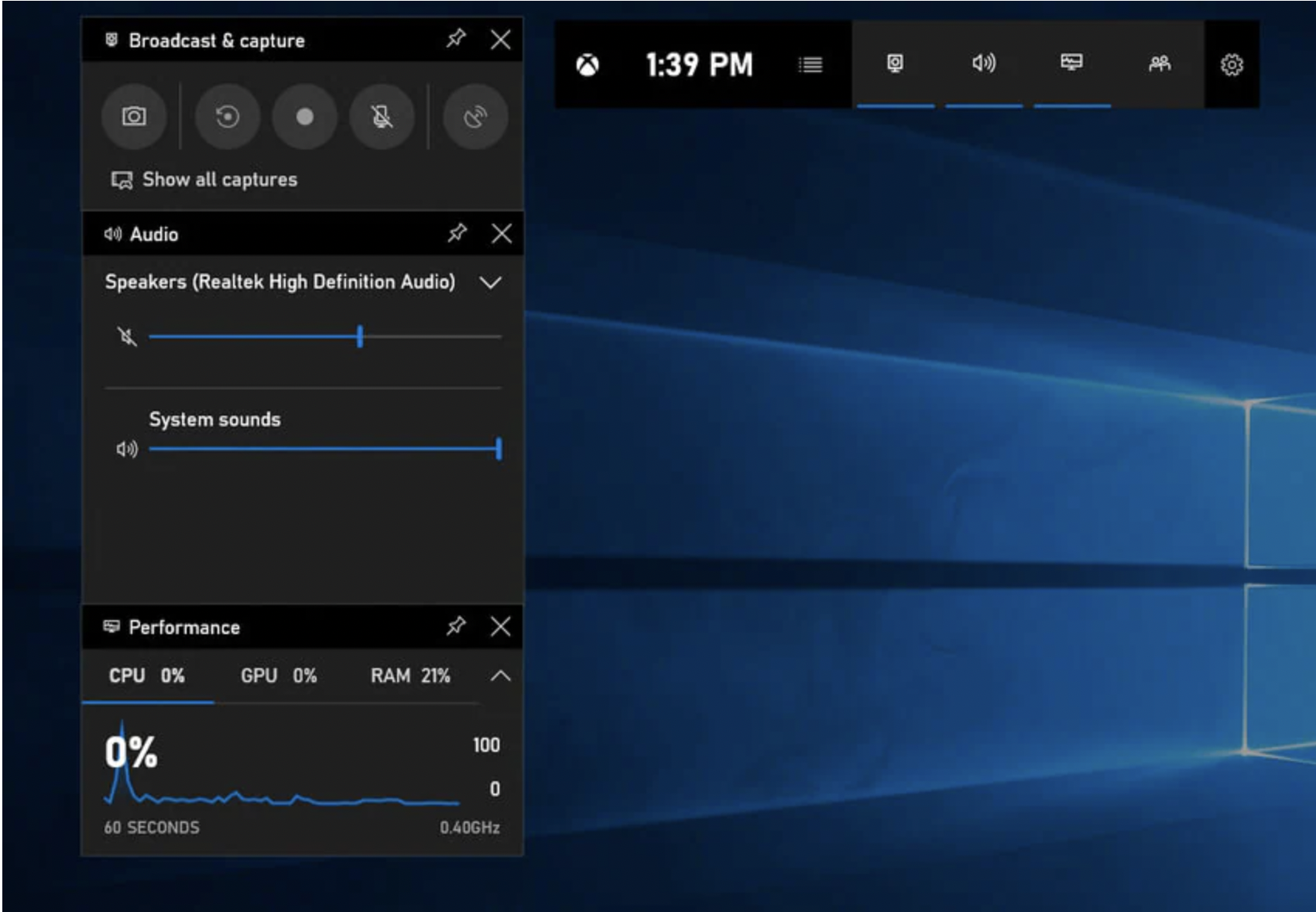Click the record last 30 seconds icon
Image resolution: width=1316 pixels, height=912 pixels.
pos(227,117)
